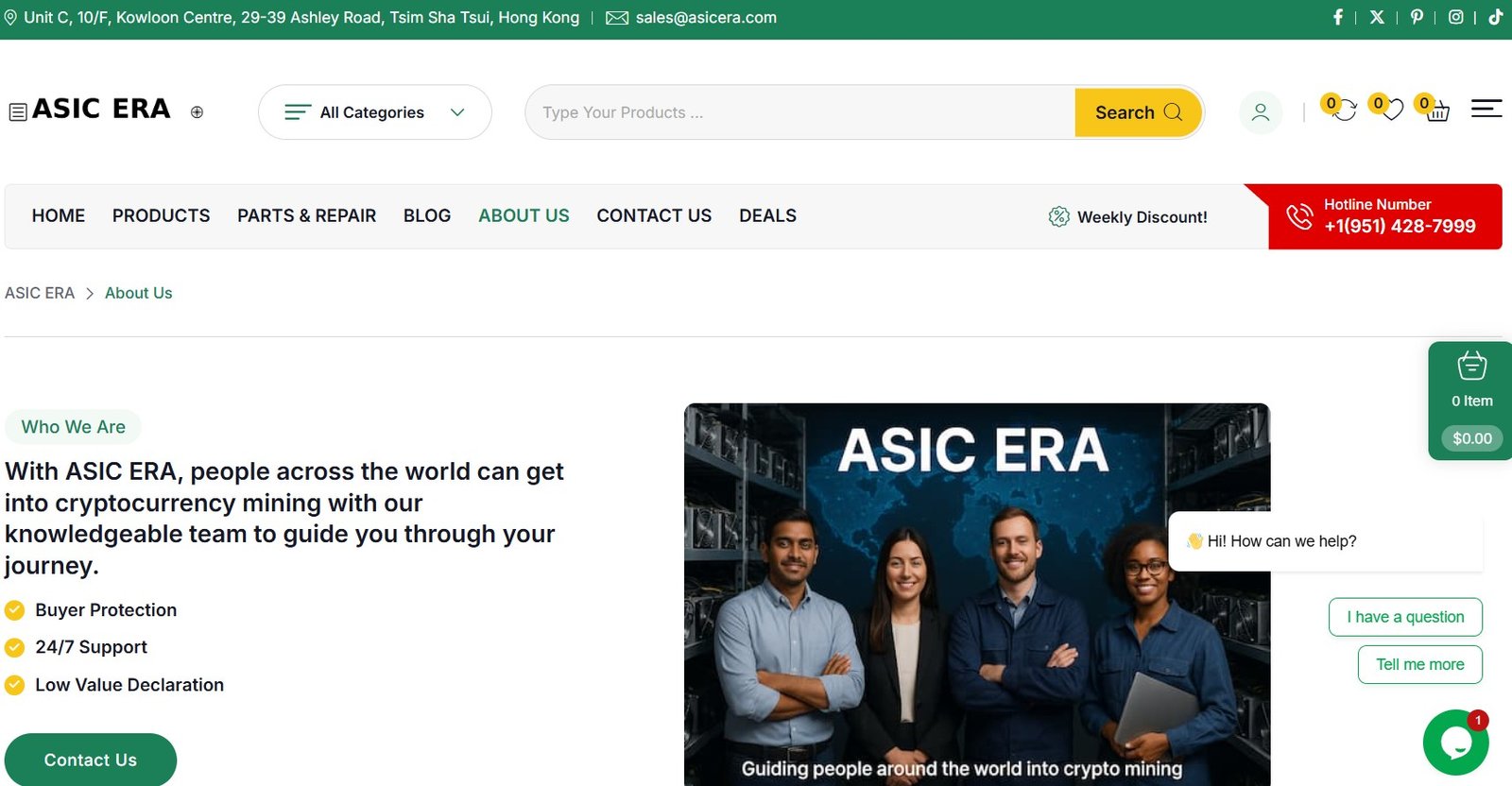Viewport: 1512px width, 786px height.
Task: Click the yellow Search button
Action: (1138, 112)
